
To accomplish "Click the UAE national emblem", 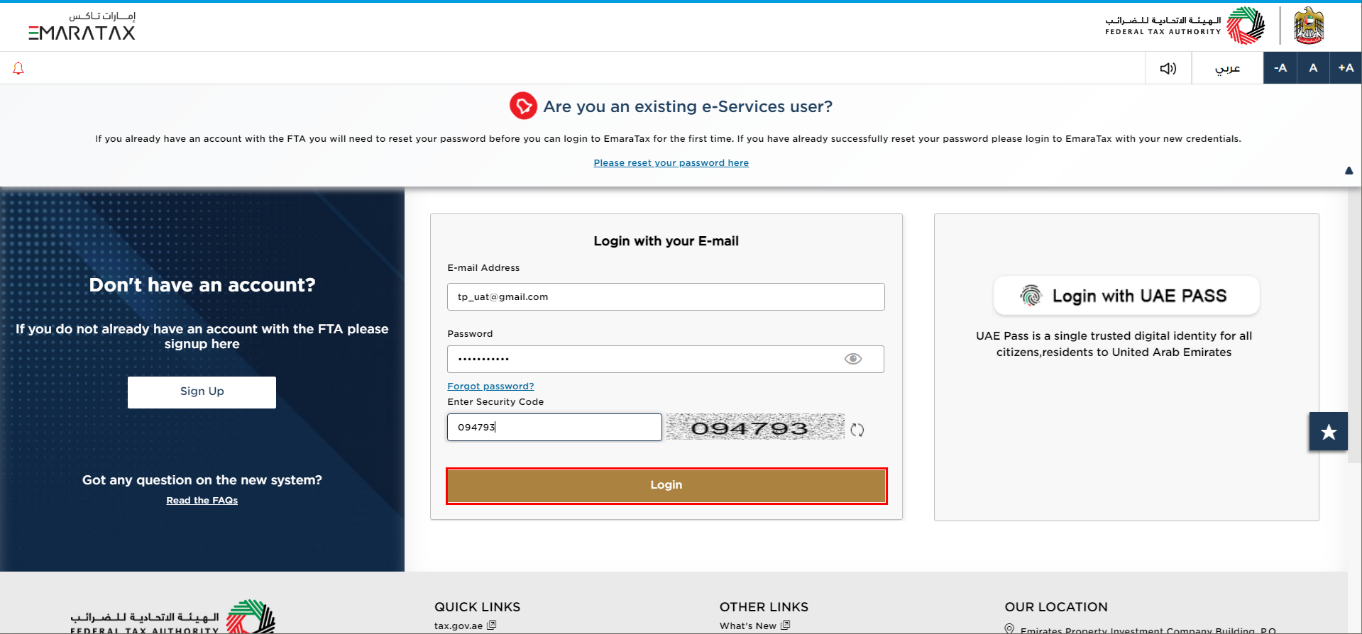I will click(1308, 26).
